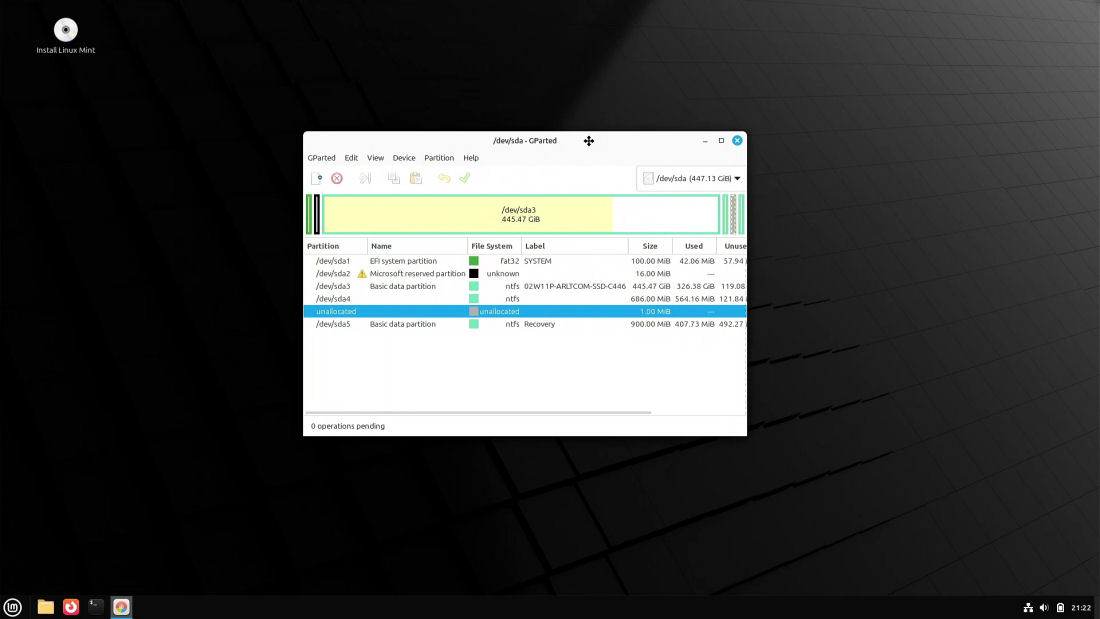Click the Apply all operations checkmark

click(465, 178)
